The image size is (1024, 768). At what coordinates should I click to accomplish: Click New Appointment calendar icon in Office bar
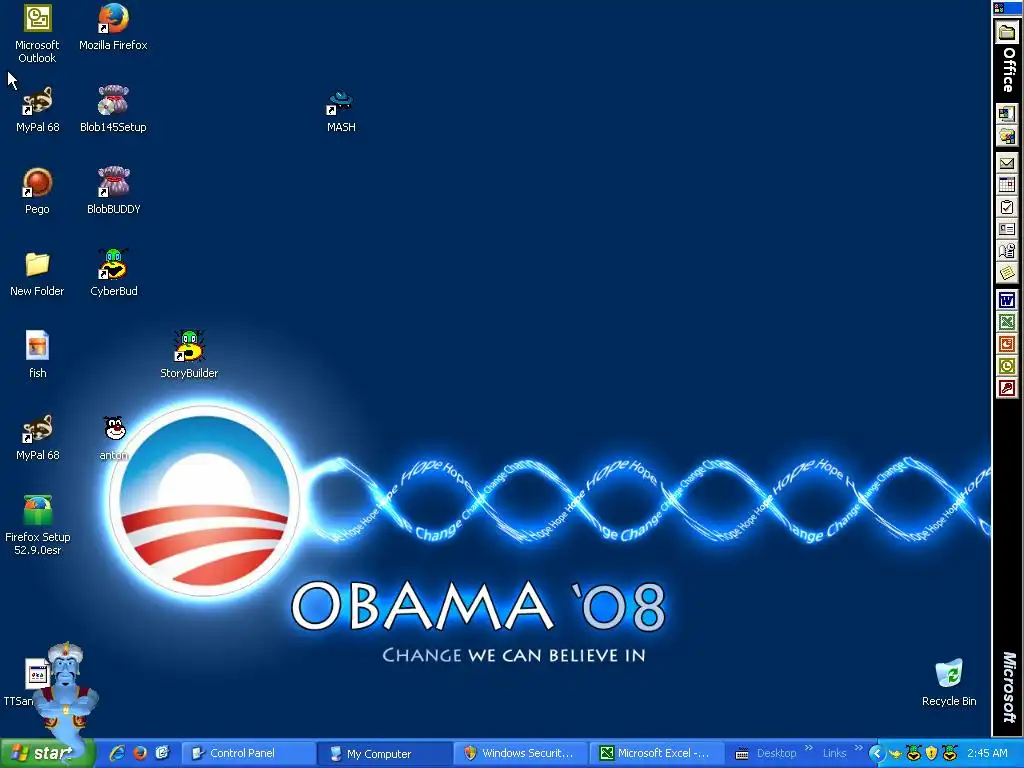pos(1006,185)
